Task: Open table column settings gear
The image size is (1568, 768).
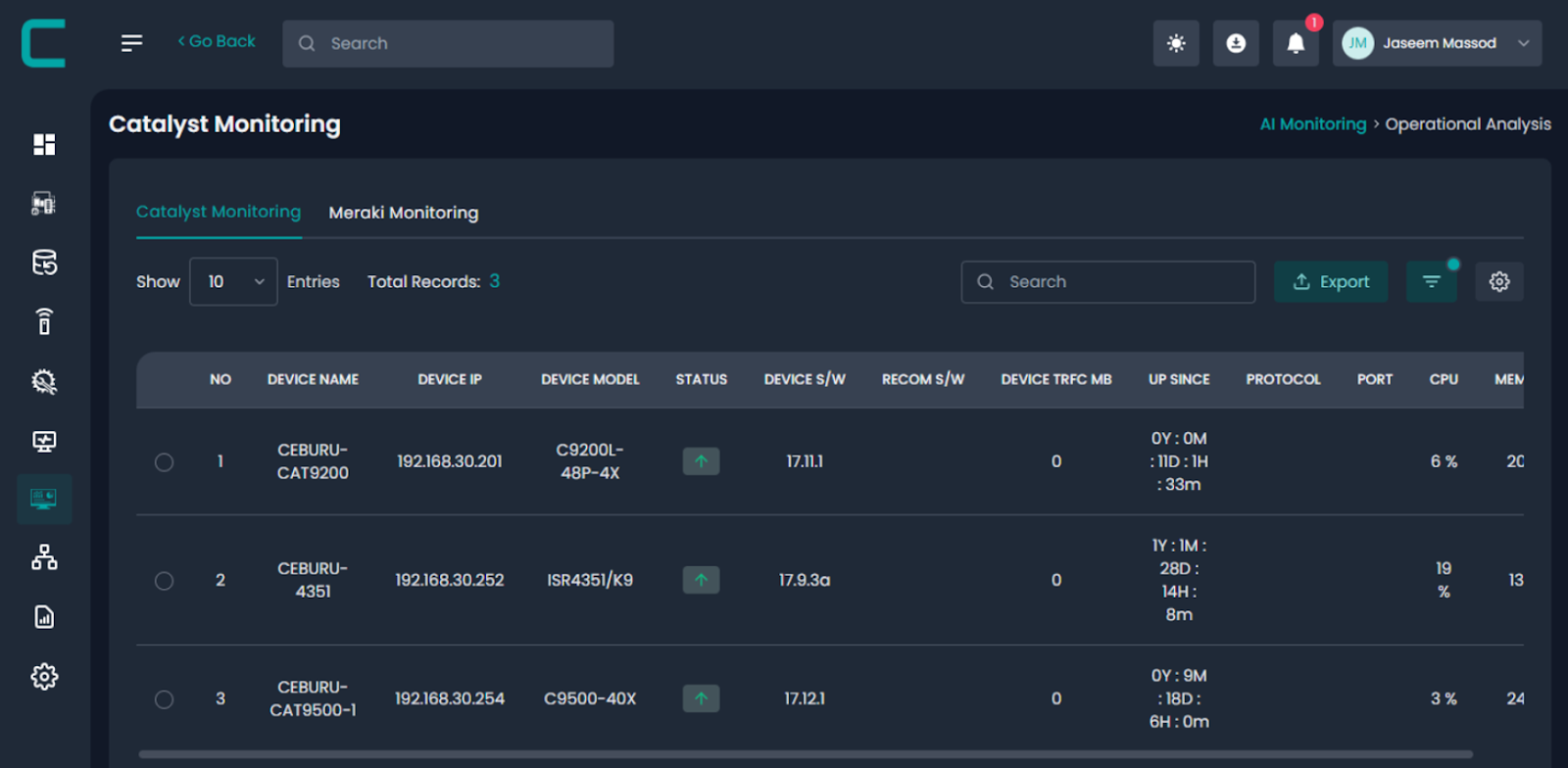Action: coord(1499,282)
